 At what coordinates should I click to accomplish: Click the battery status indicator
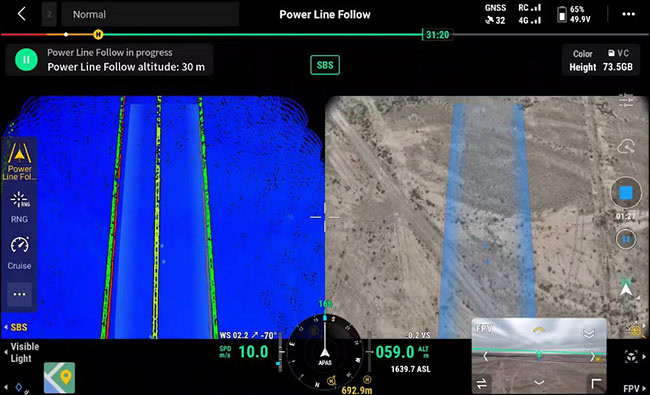(574, 14)
